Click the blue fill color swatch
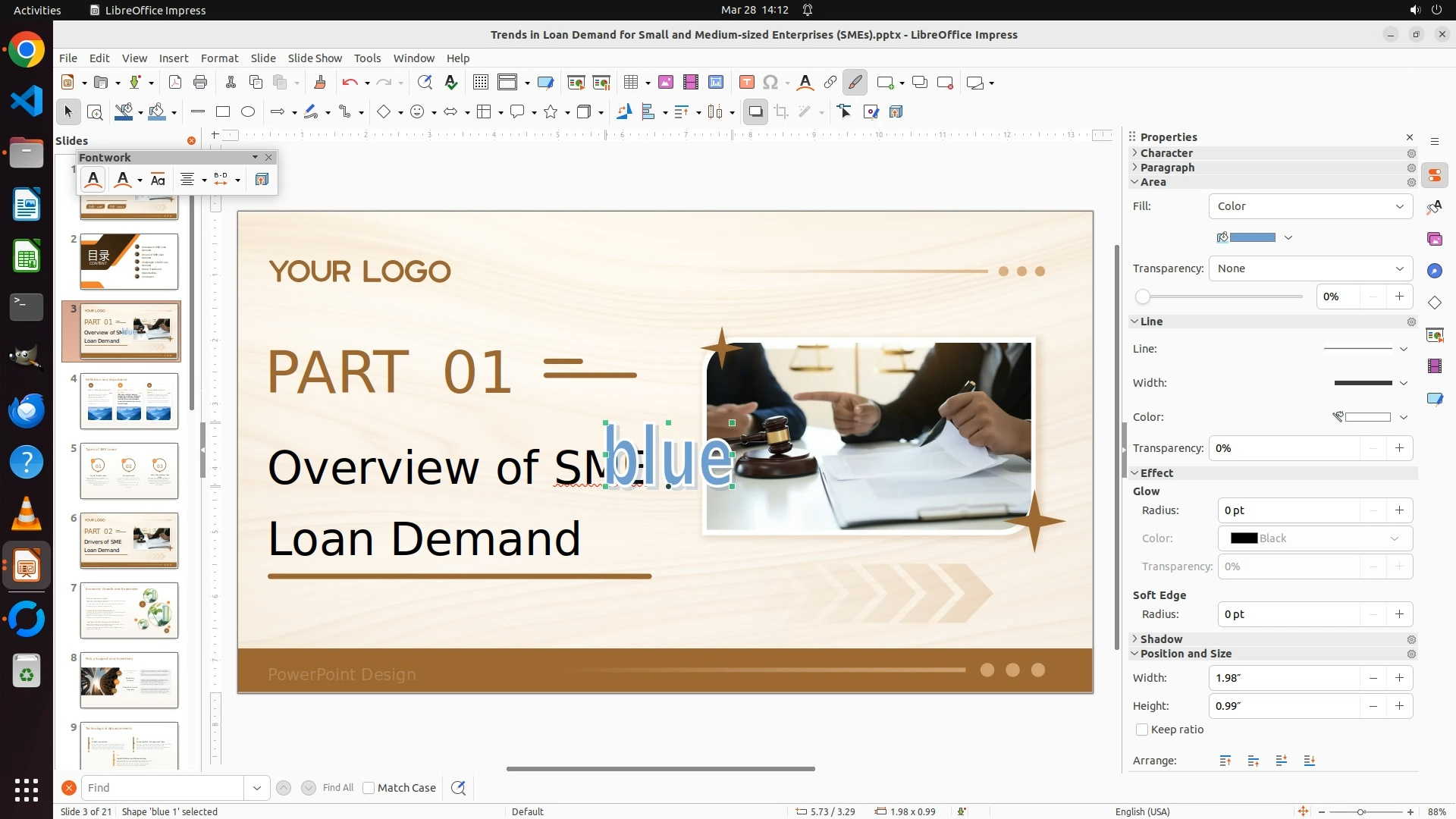The height and width of the screenshot is (819, 1456). [x=1252, y=237]
